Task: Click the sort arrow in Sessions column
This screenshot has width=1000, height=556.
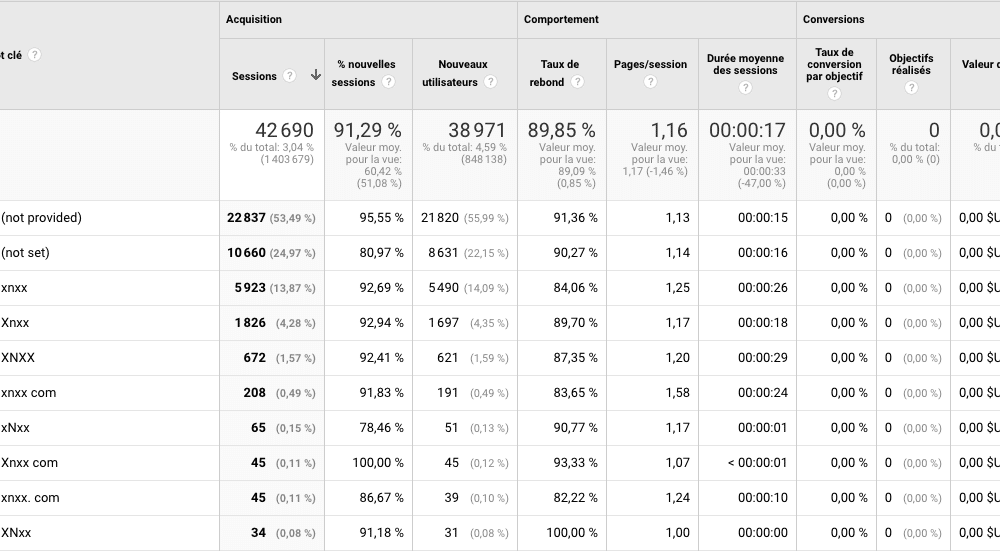Action: click(x=315, y=75)
